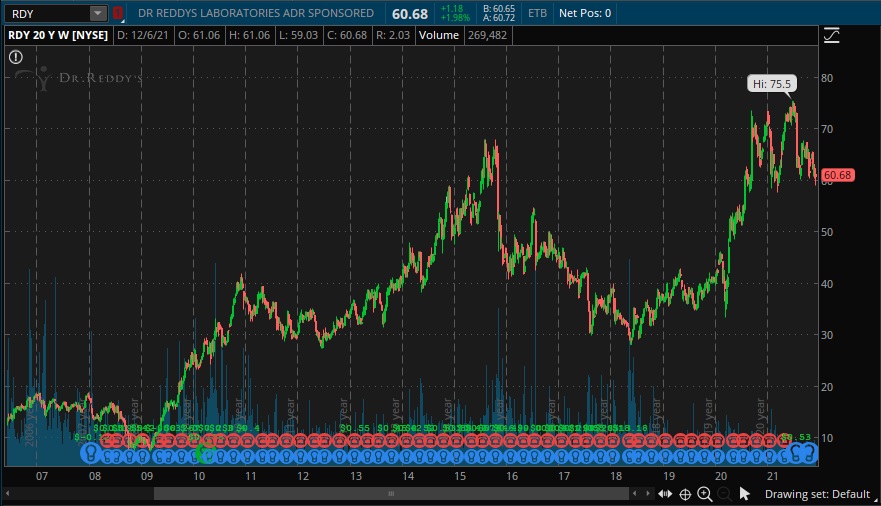This screenshot has width=881, height=506.
Task: Click the 40 price axis label
Action: 827,284
